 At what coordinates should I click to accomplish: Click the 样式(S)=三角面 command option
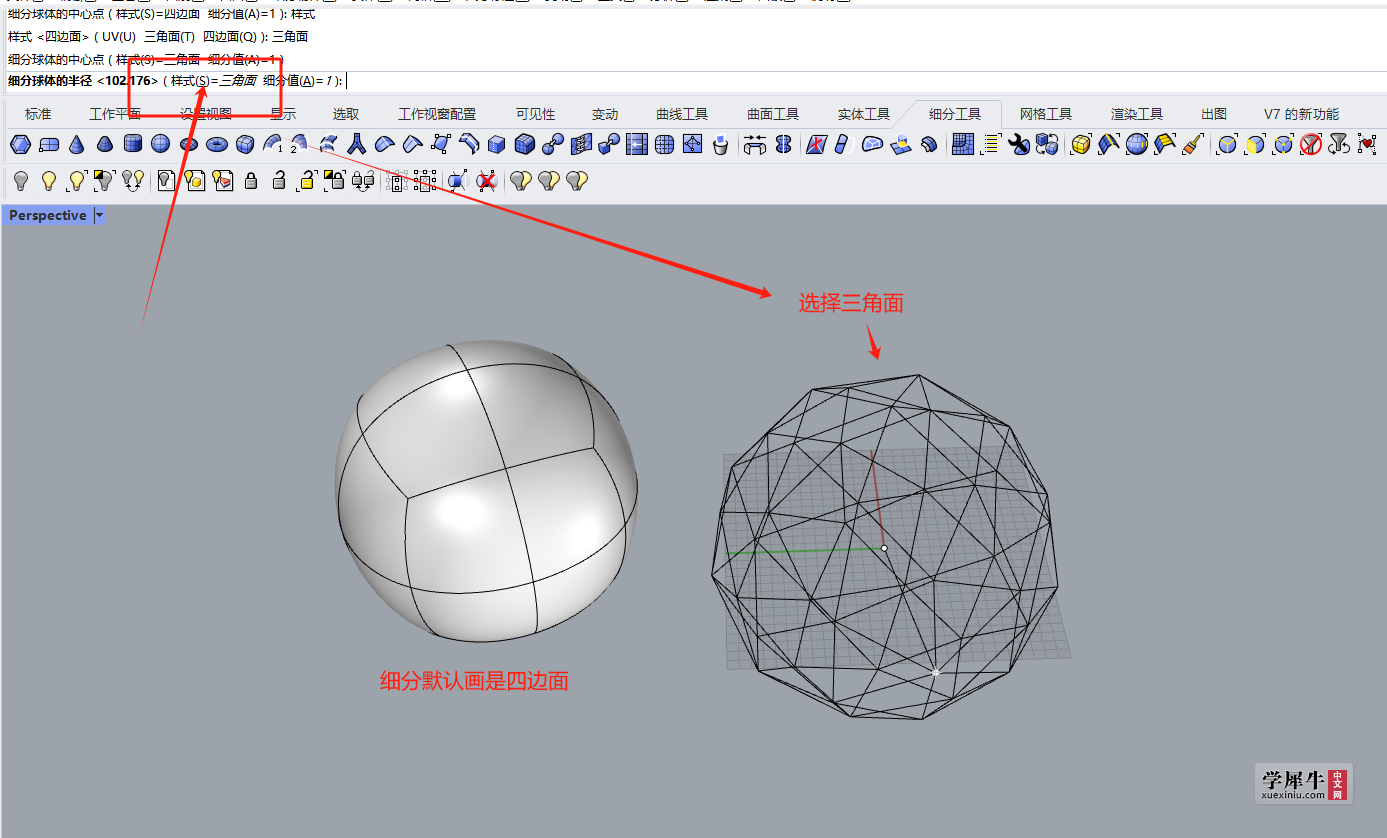[x=213, y=80]
